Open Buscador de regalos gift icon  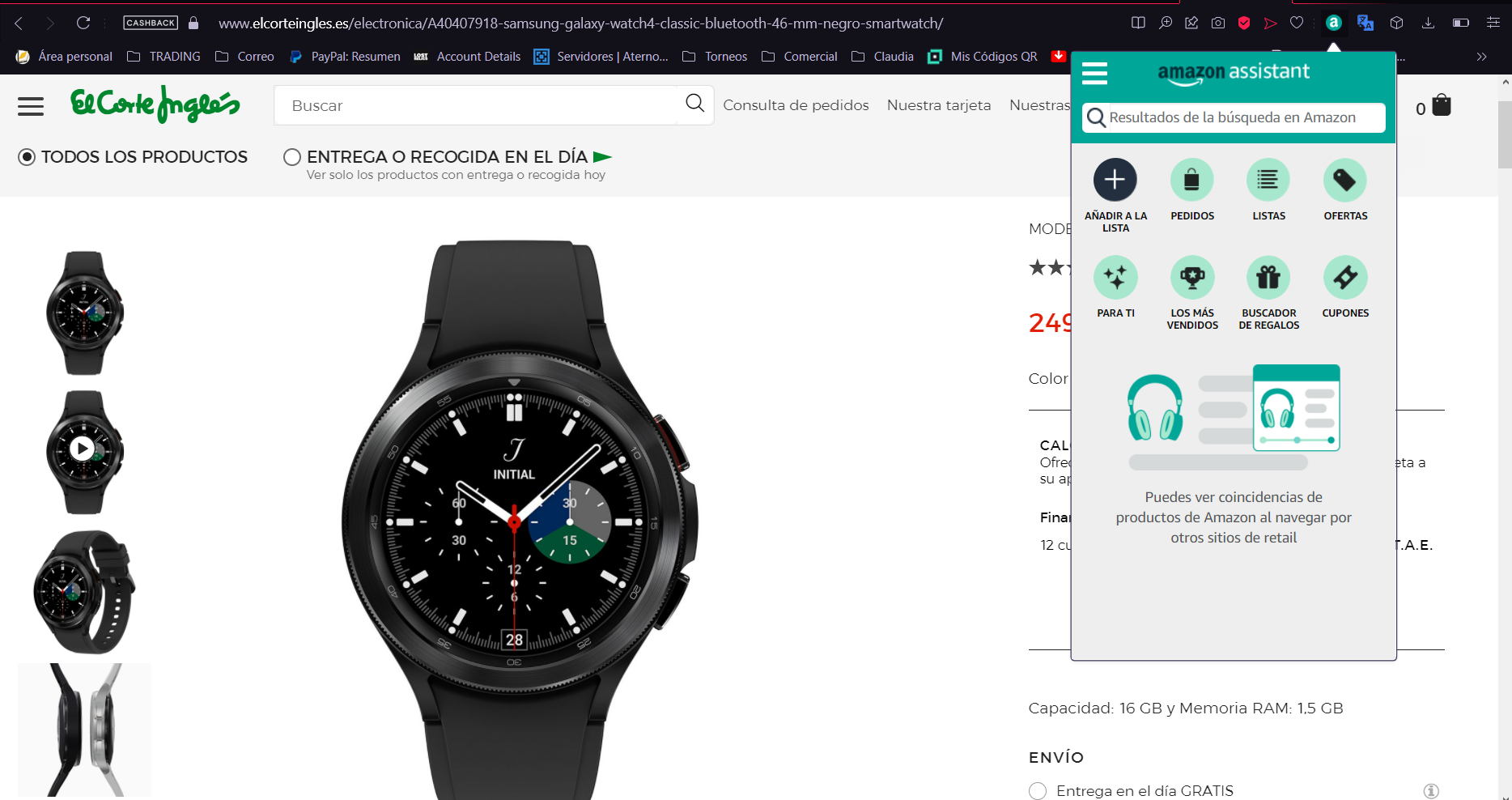coord(1268,277)
